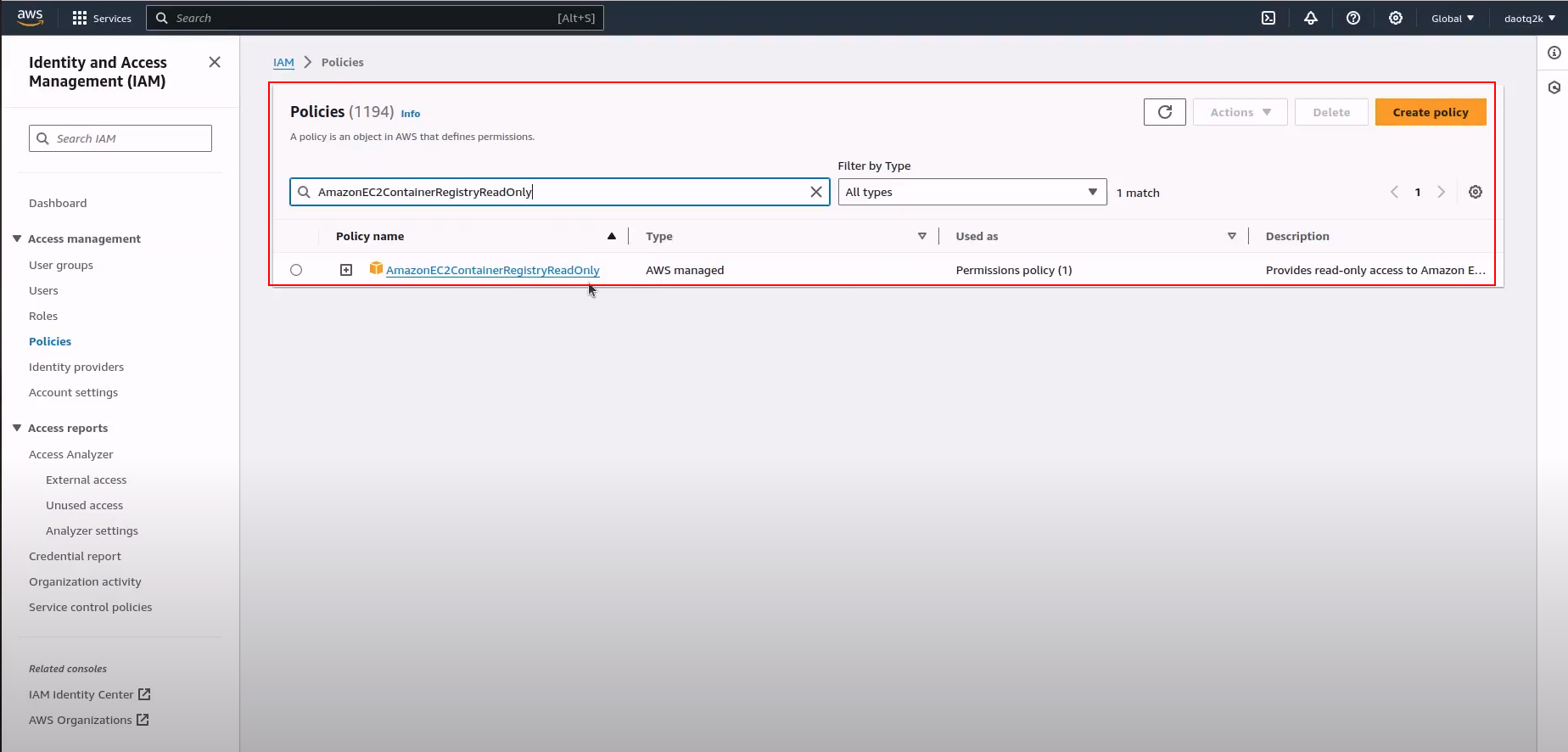This screenshot has height=752, width=1568.
Task: Go to Users in the sidebar
Action: point(43,290)
